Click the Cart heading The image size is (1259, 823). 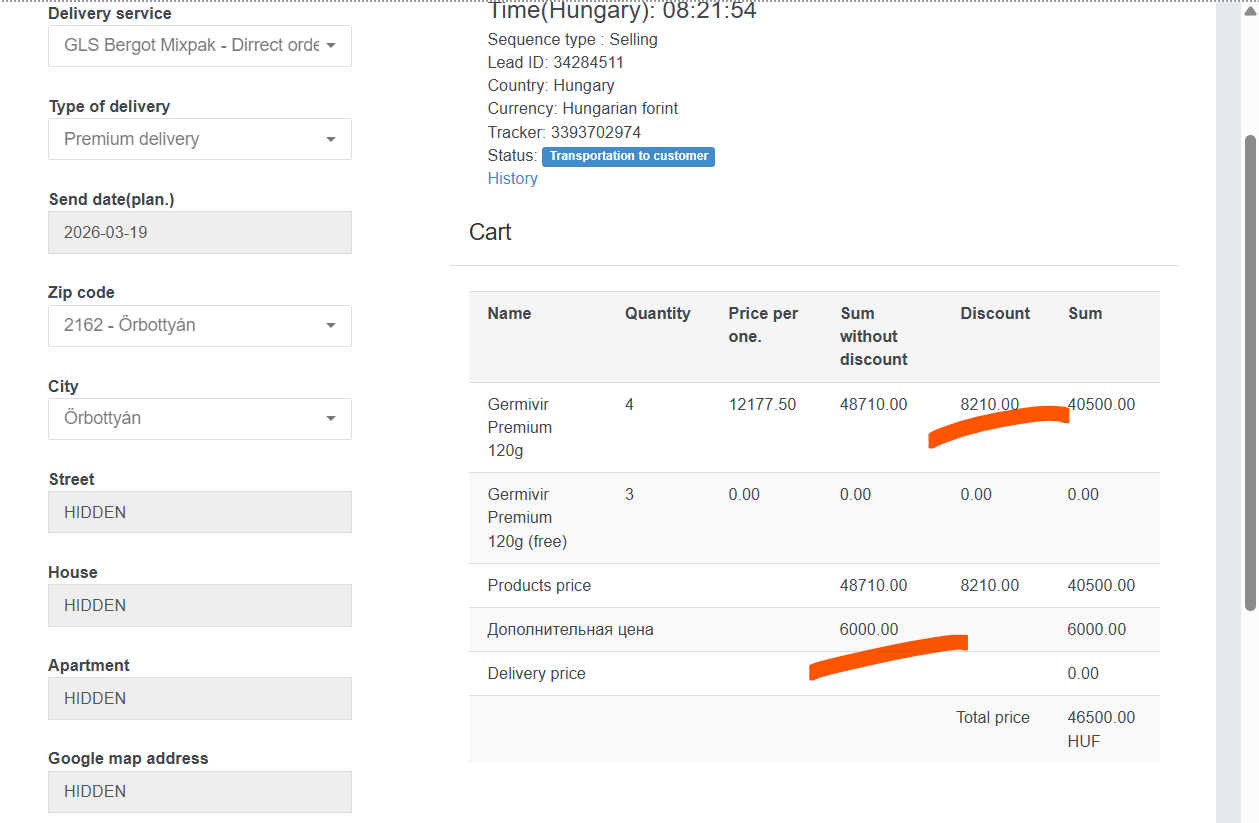[490, 232]
